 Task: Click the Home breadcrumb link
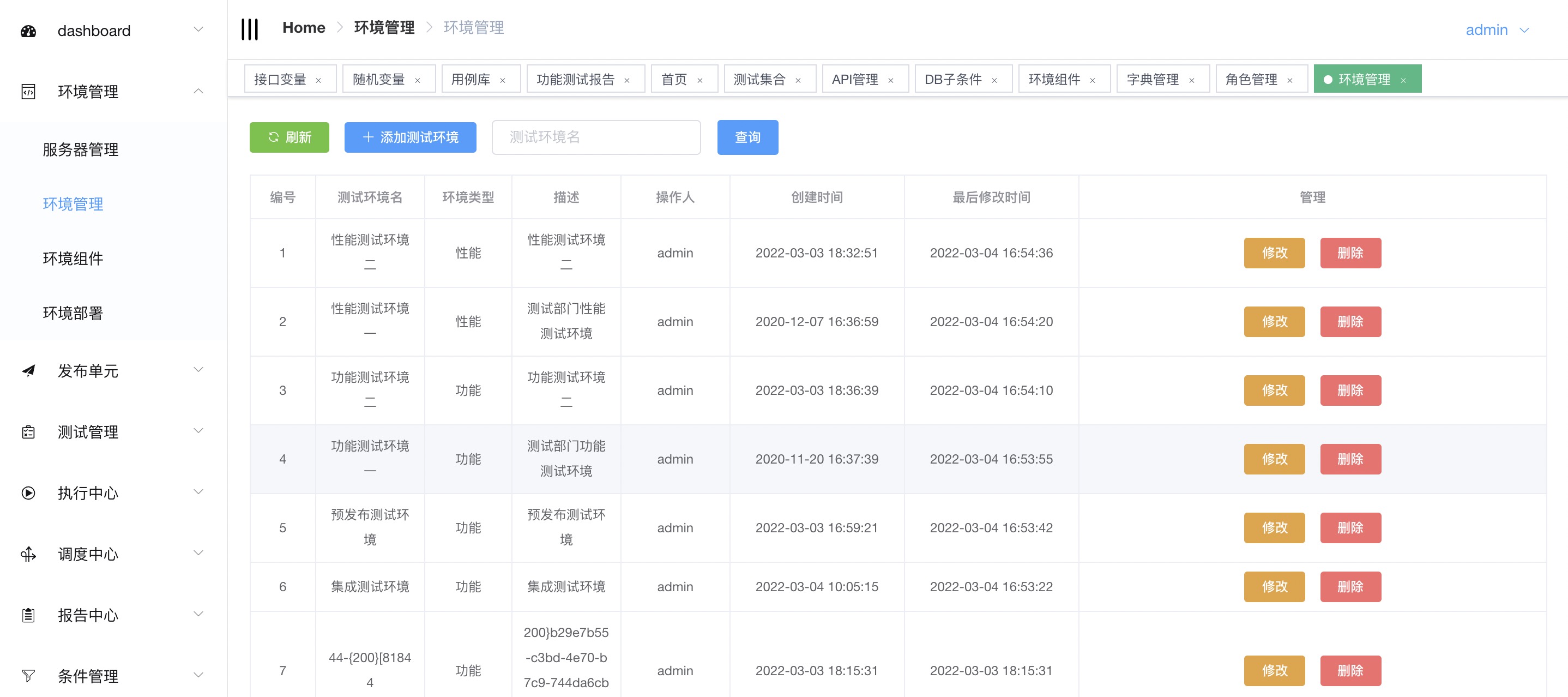(303, 27)
